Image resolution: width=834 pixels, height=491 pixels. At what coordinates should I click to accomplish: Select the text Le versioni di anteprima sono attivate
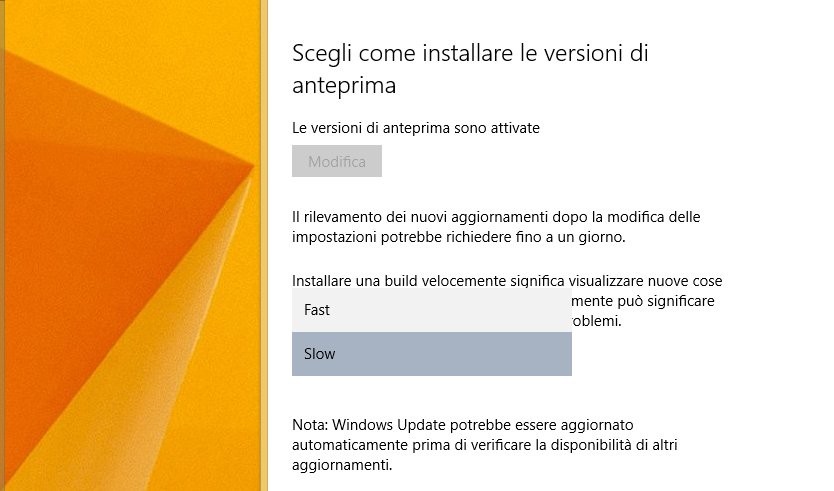[x=416, y=128]
